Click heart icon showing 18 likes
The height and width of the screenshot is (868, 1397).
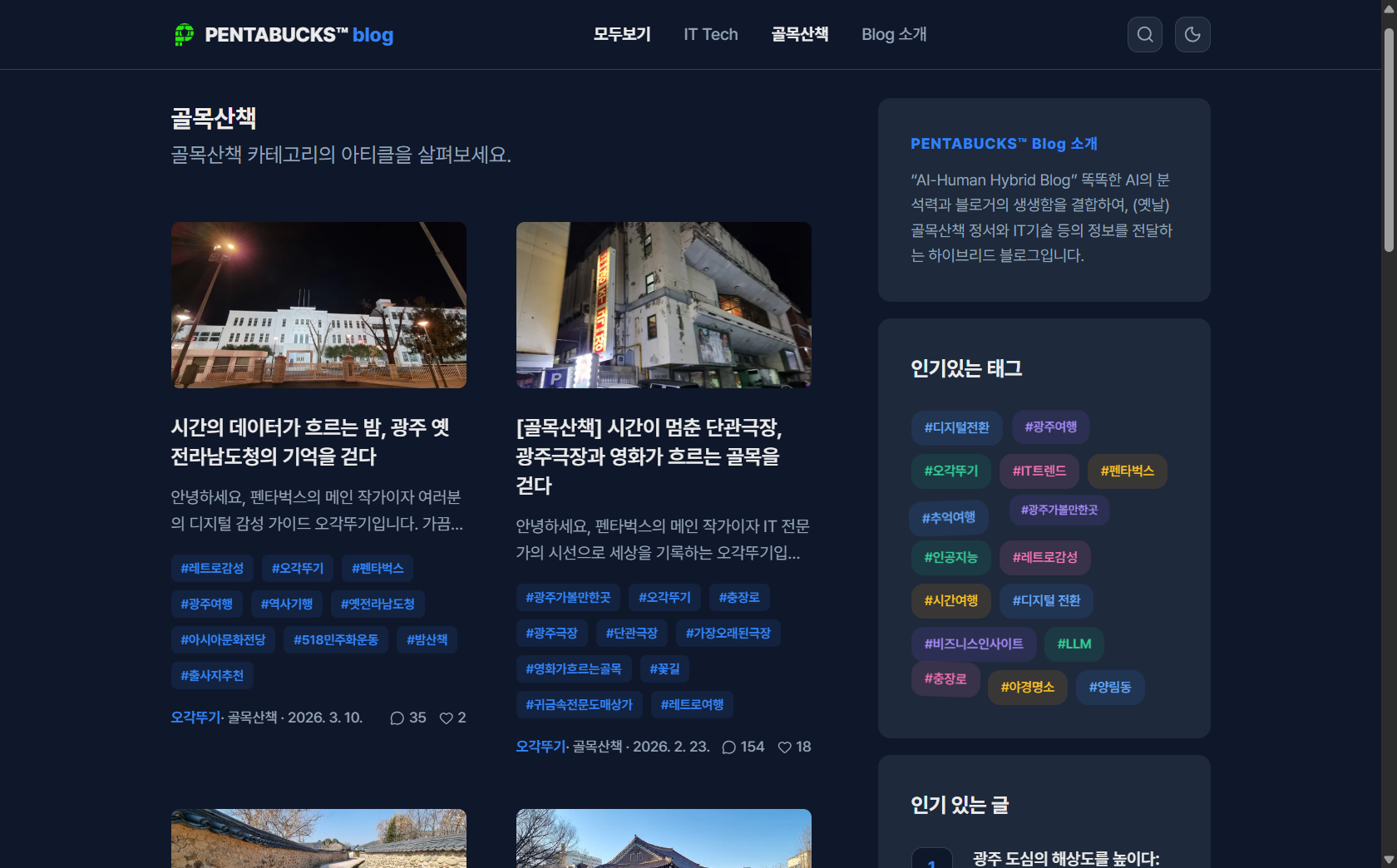coord(784,747)
